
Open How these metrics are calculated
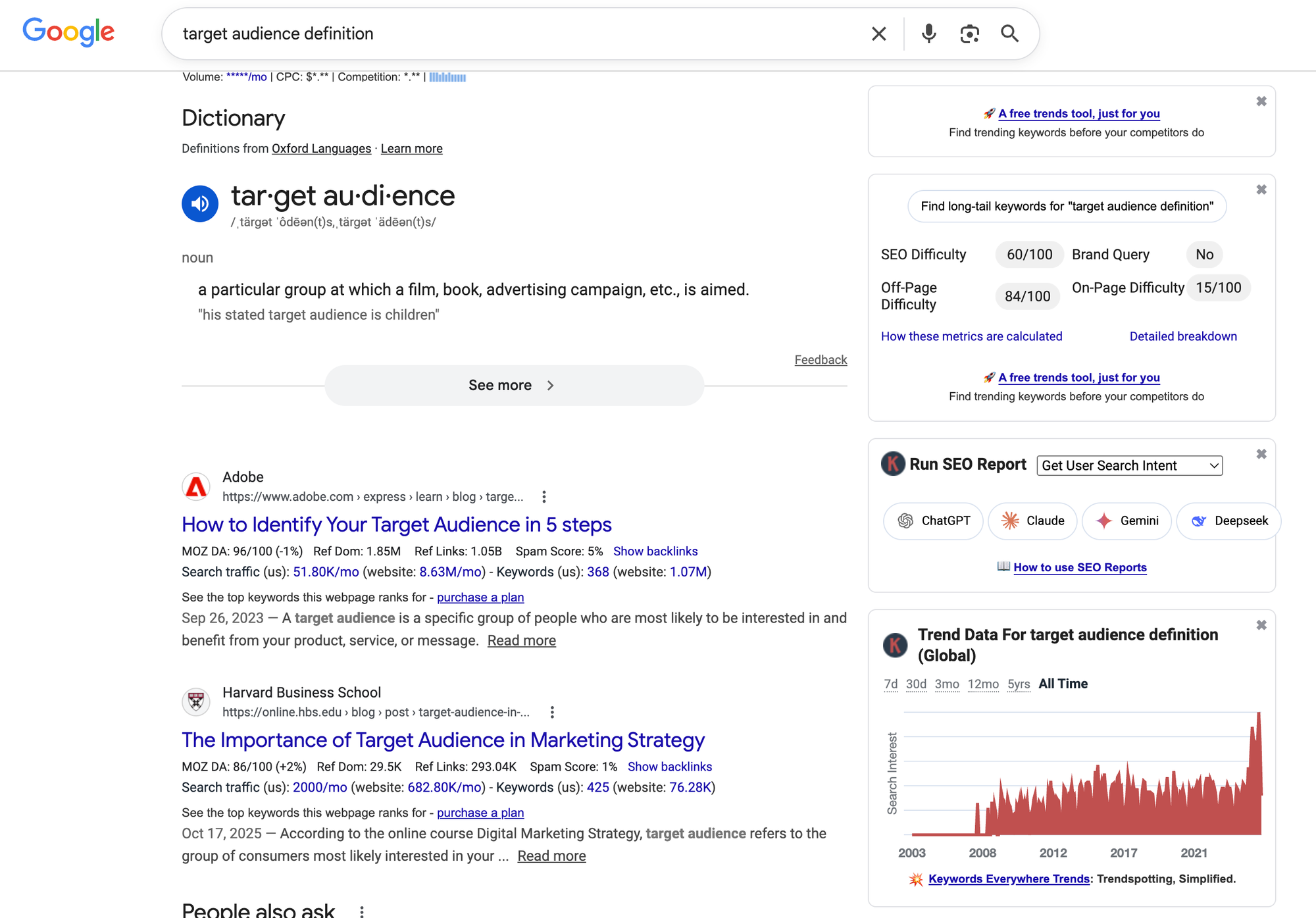(971, 336)
